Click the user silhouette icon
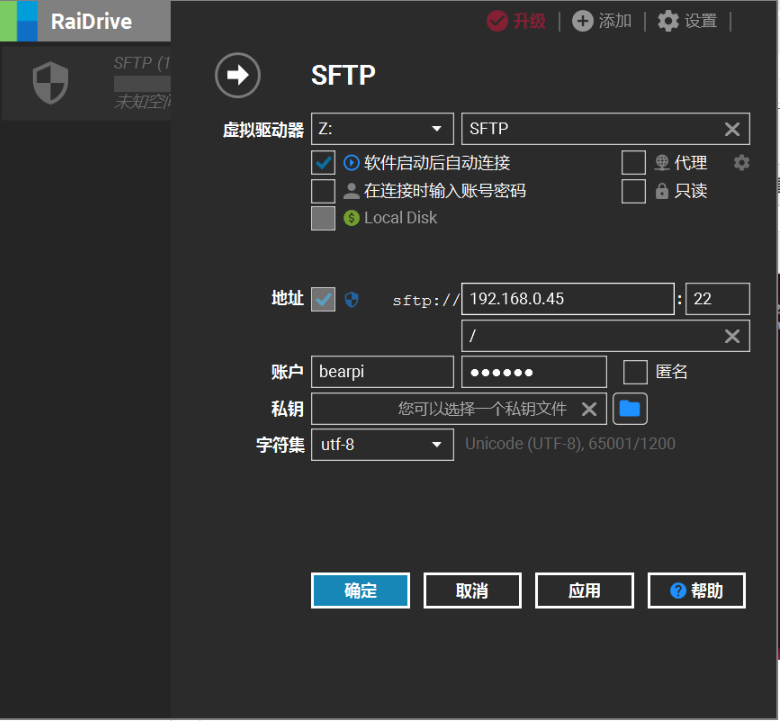780x721 pixels. (351, 191)
